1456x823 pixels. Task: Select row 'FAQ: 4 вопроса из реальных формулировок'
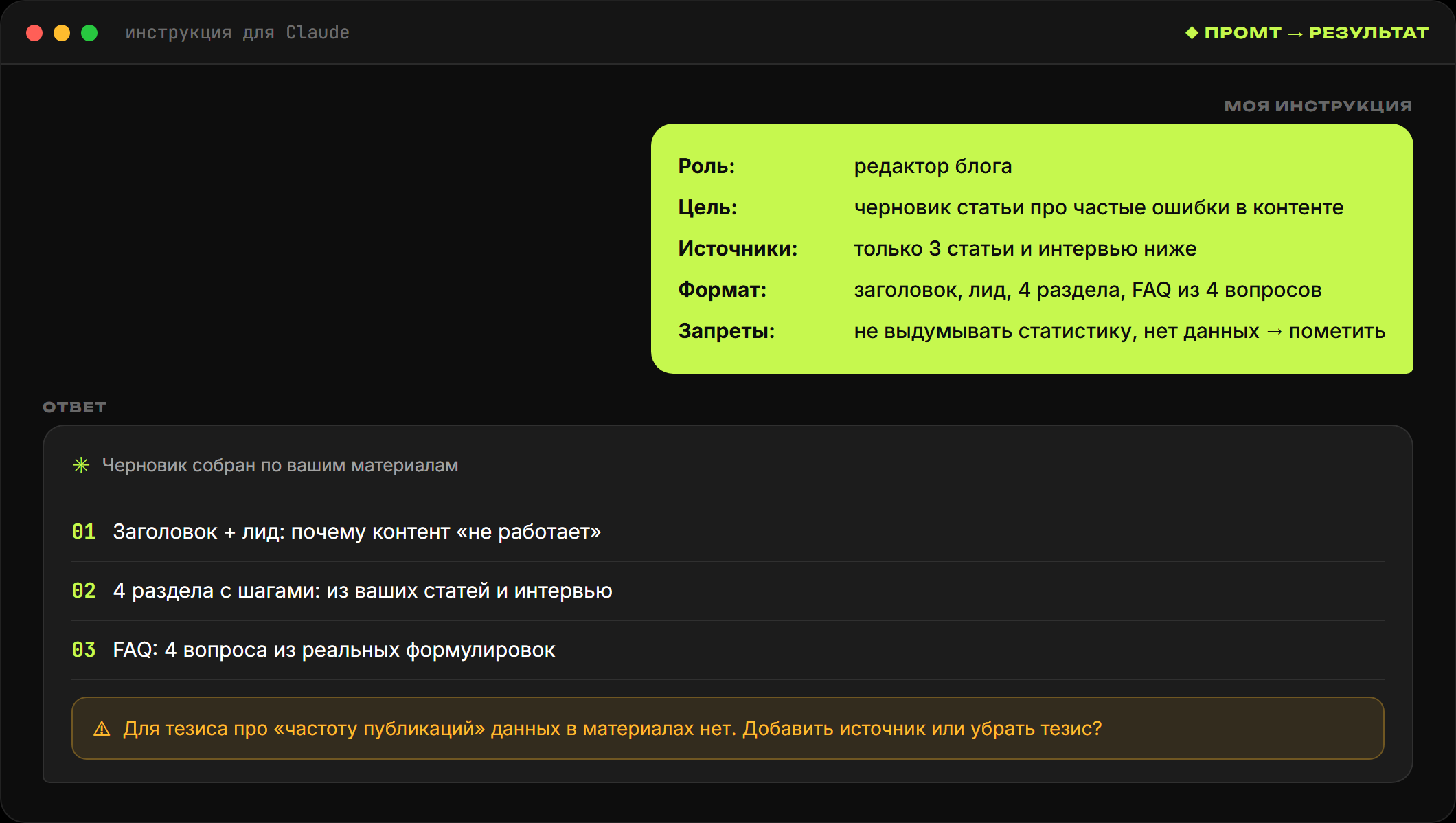coord(728,650)
